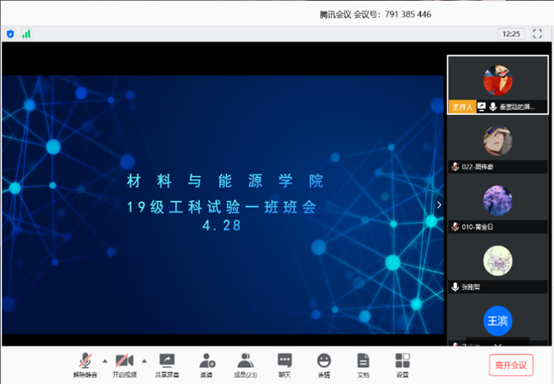This screenshot has height=384, width=554.
Task: Click the blue security shield icon
Action: coord(10,34)
